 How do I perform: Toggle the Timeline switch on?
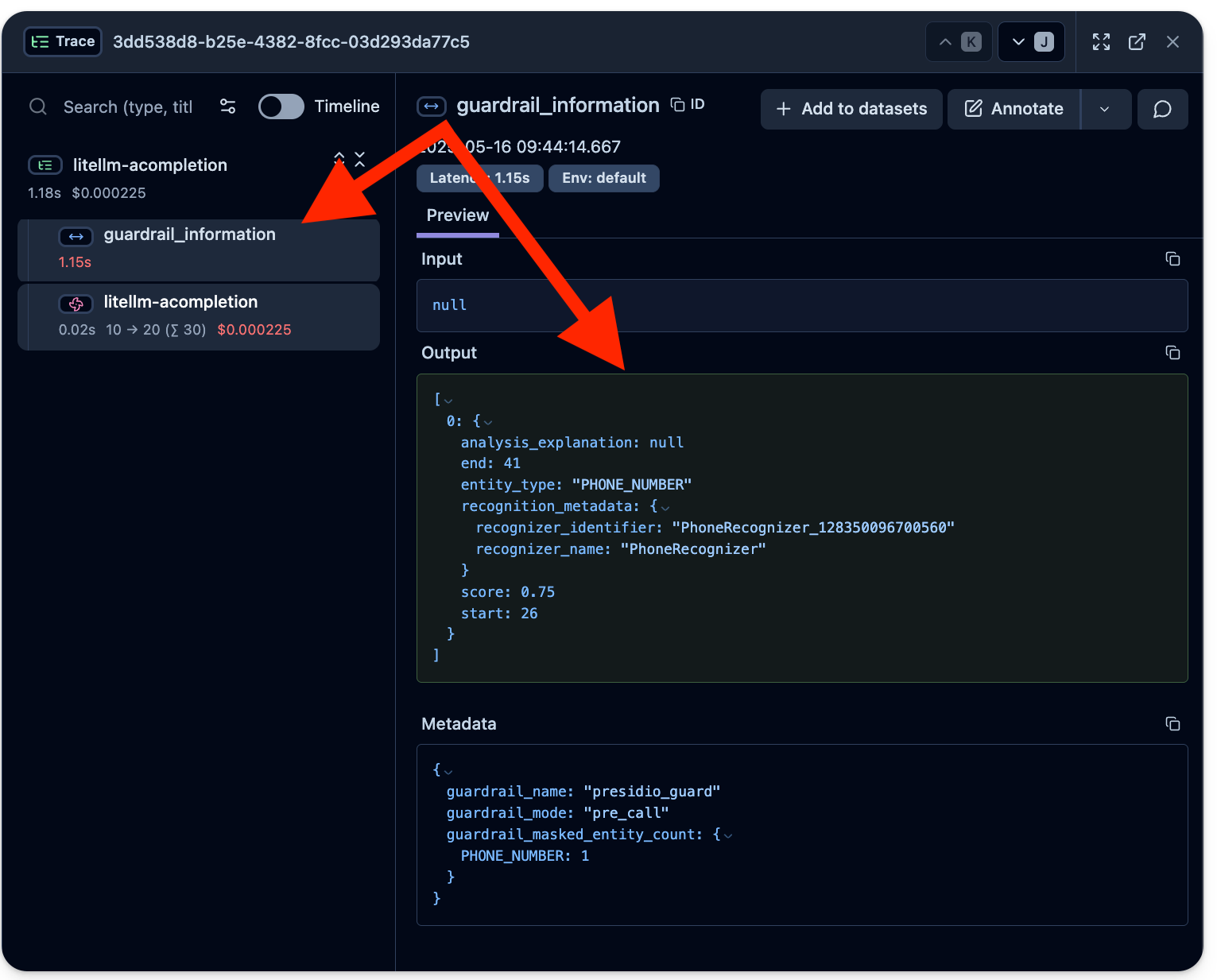coord(281,107)
